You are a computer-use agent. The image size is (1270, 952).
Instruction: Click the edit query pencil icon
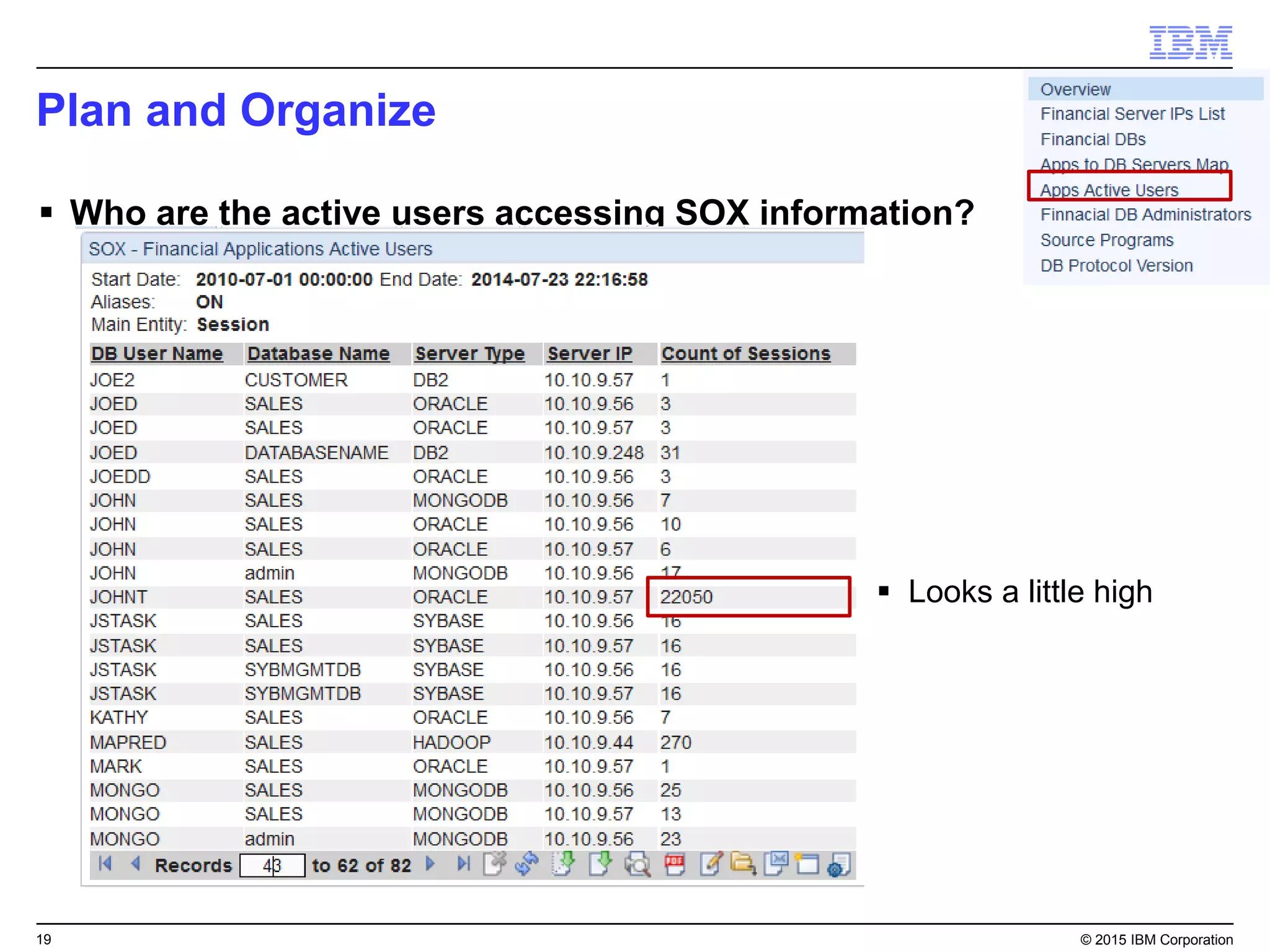[711, 864]
